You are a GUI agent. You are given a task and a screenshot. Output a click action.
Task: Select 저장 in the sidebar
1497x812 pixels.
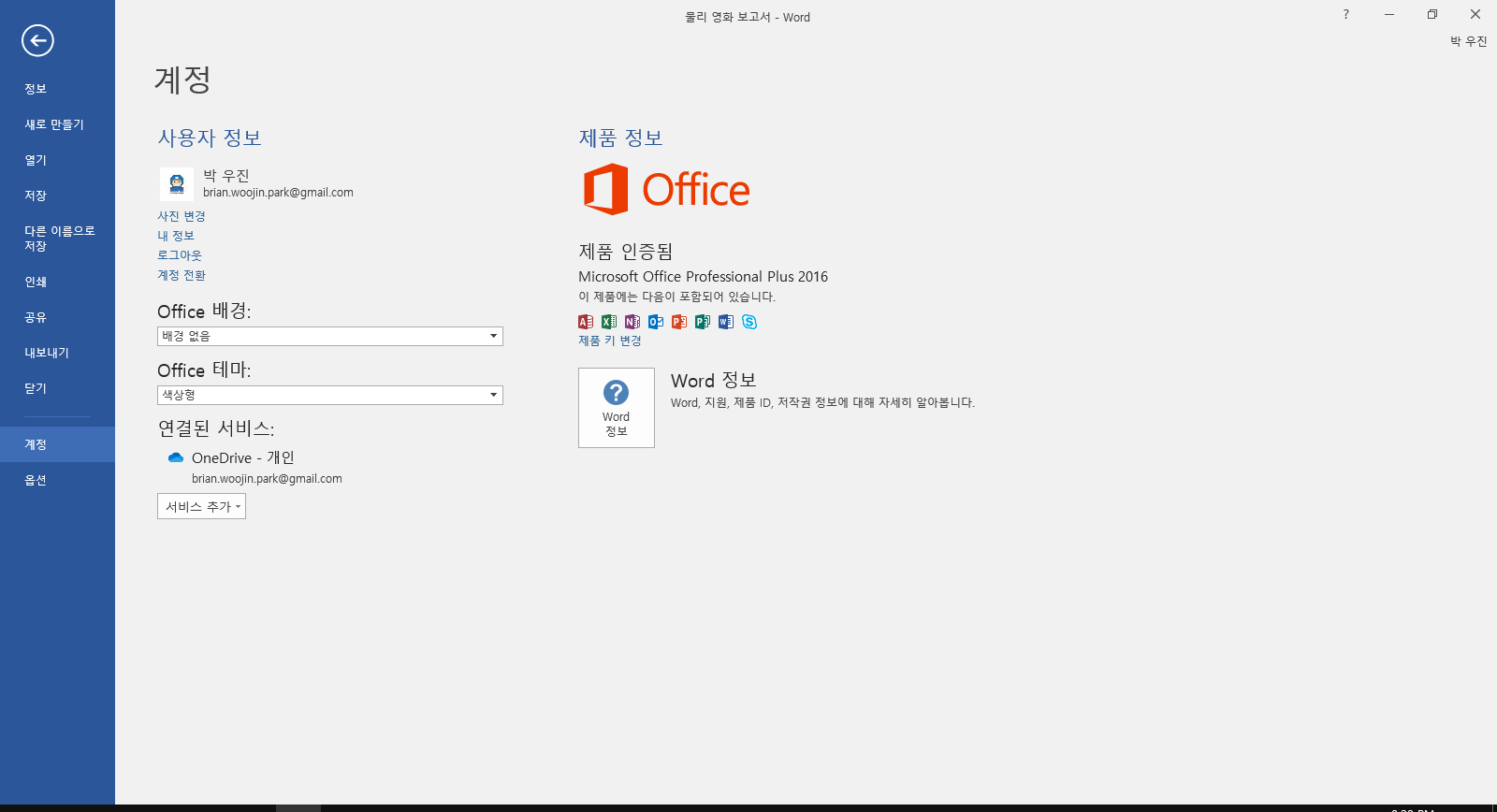[57, 196]
